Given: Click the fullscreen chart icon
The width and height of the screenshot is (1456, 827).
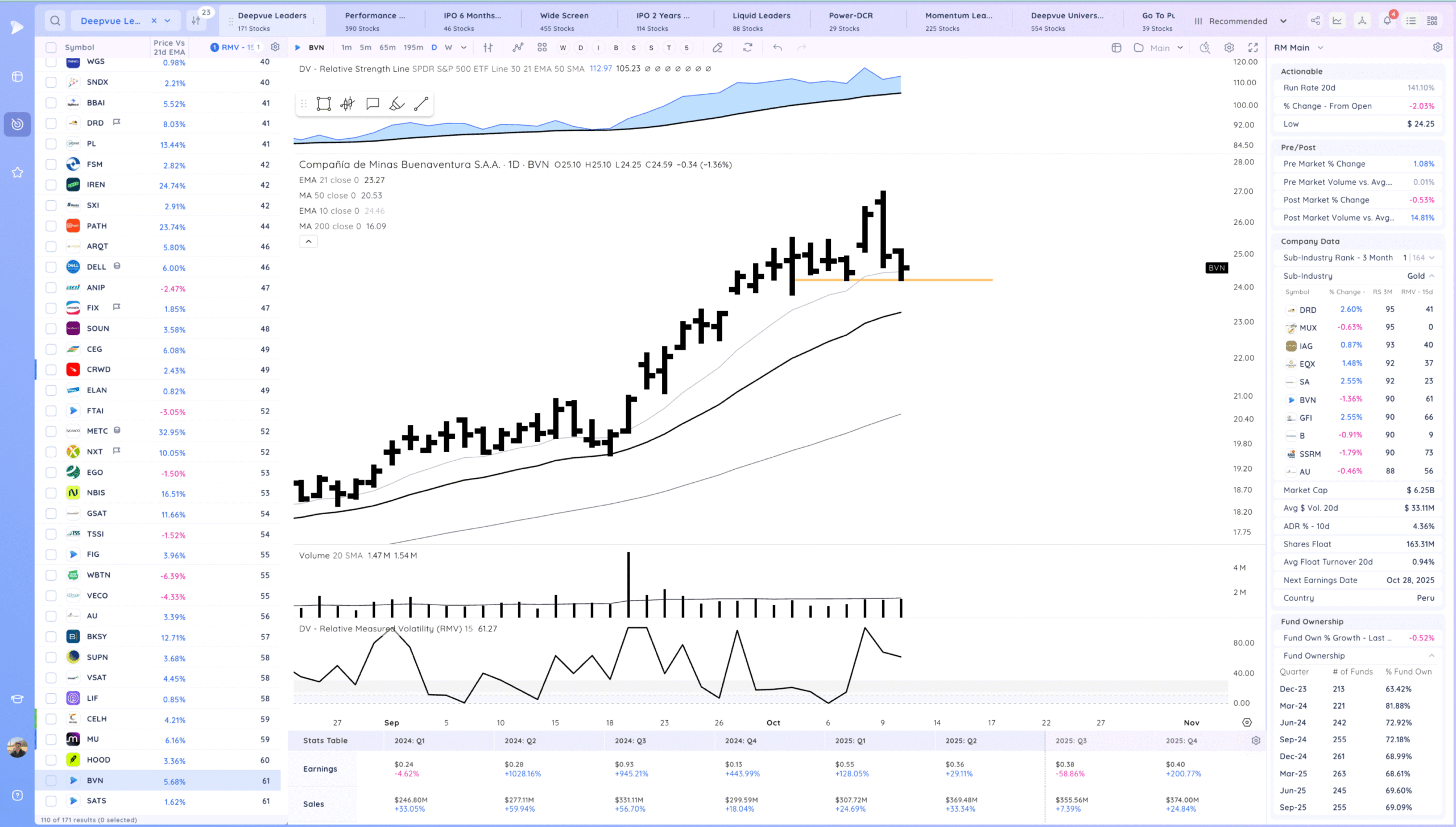Looking at the screenshot, I should (x=1253, y=48).
